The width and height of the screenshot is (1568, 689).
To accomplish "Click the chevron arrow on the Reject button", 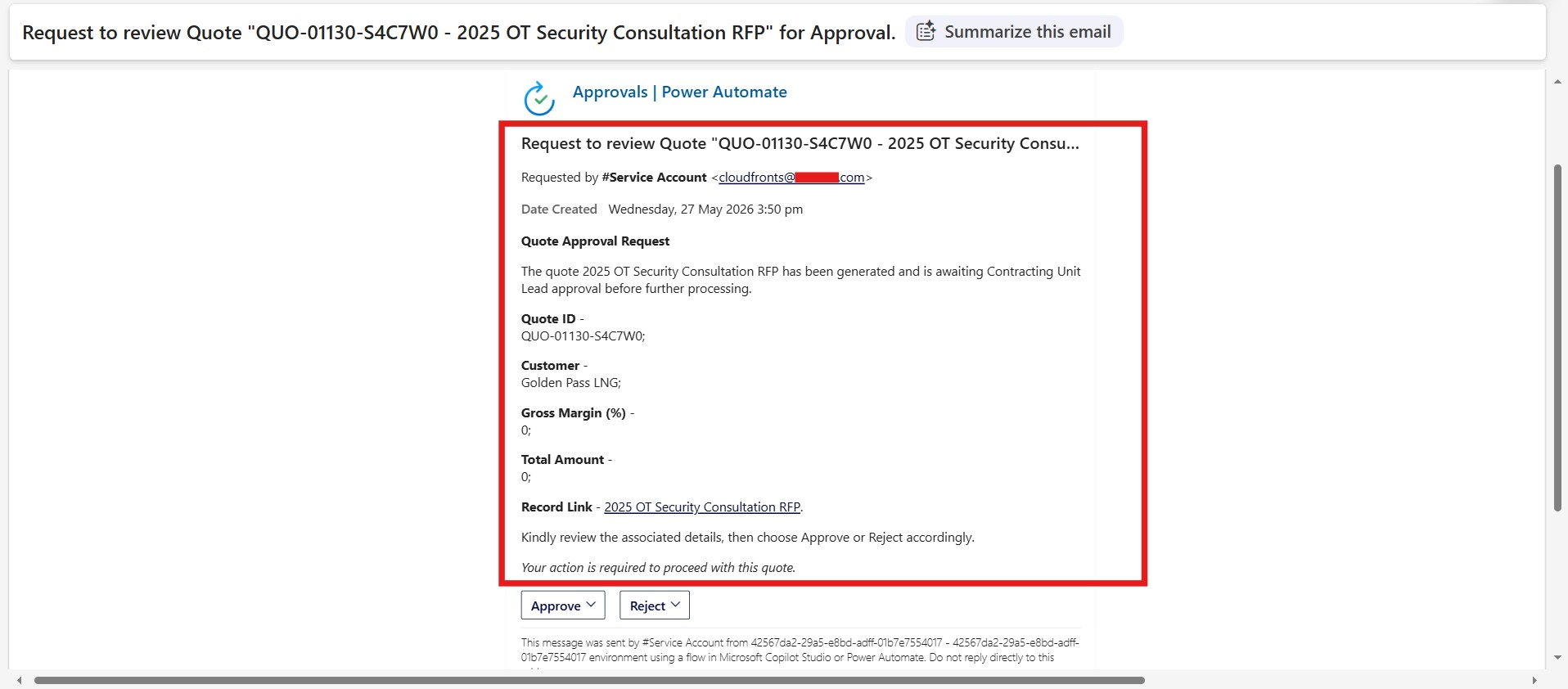I will 675,605.
